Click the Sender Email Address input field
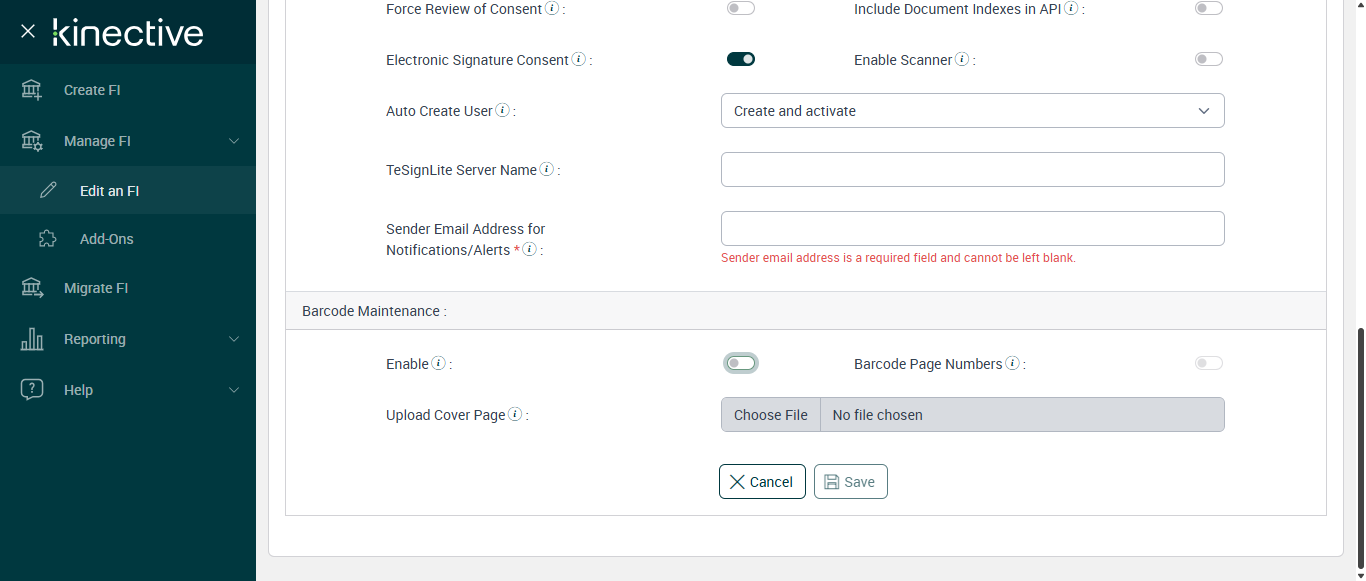The image size is (1366, 581). click(972, 229)
